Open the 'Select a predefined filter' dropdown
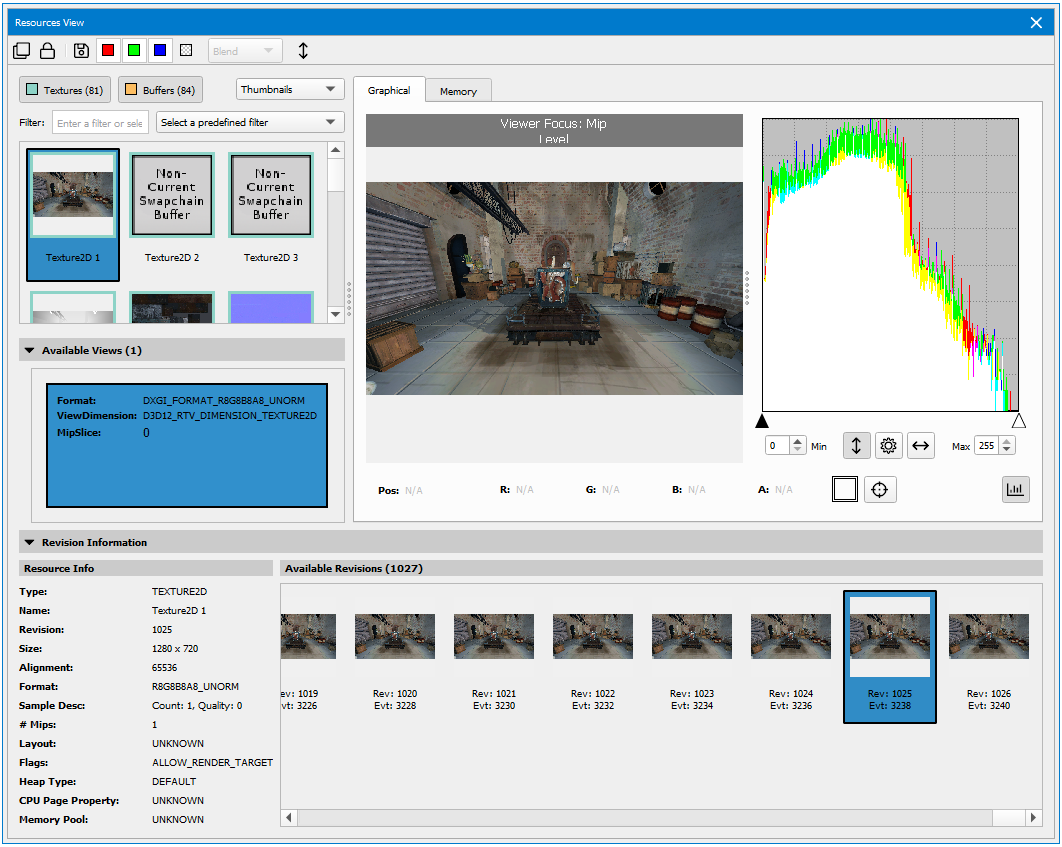 click(x=249, y=123)
